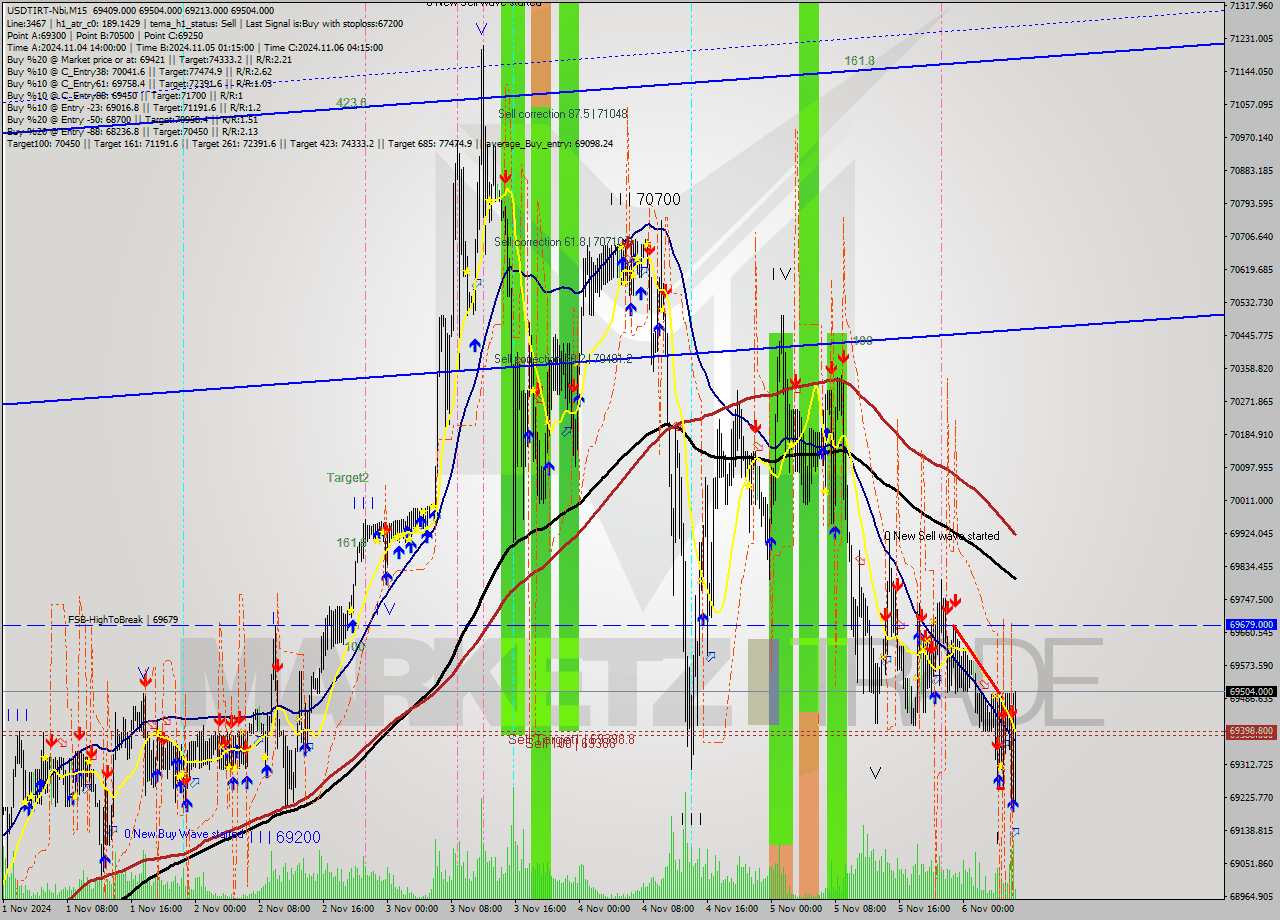Click the 71231.050 price axis label
Image resolution: width=1280 pixels, height=920 pixels.
[x=1251, y=39]
